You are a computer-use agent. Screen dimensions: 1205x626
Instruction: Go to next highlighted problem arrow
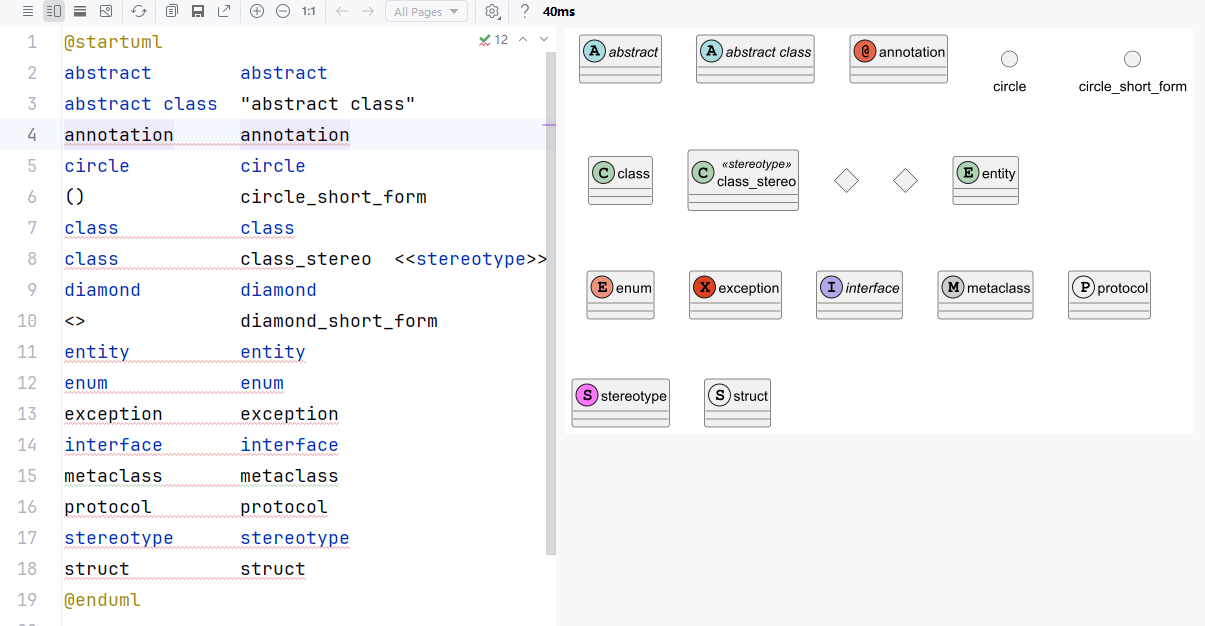click(544, 40)
